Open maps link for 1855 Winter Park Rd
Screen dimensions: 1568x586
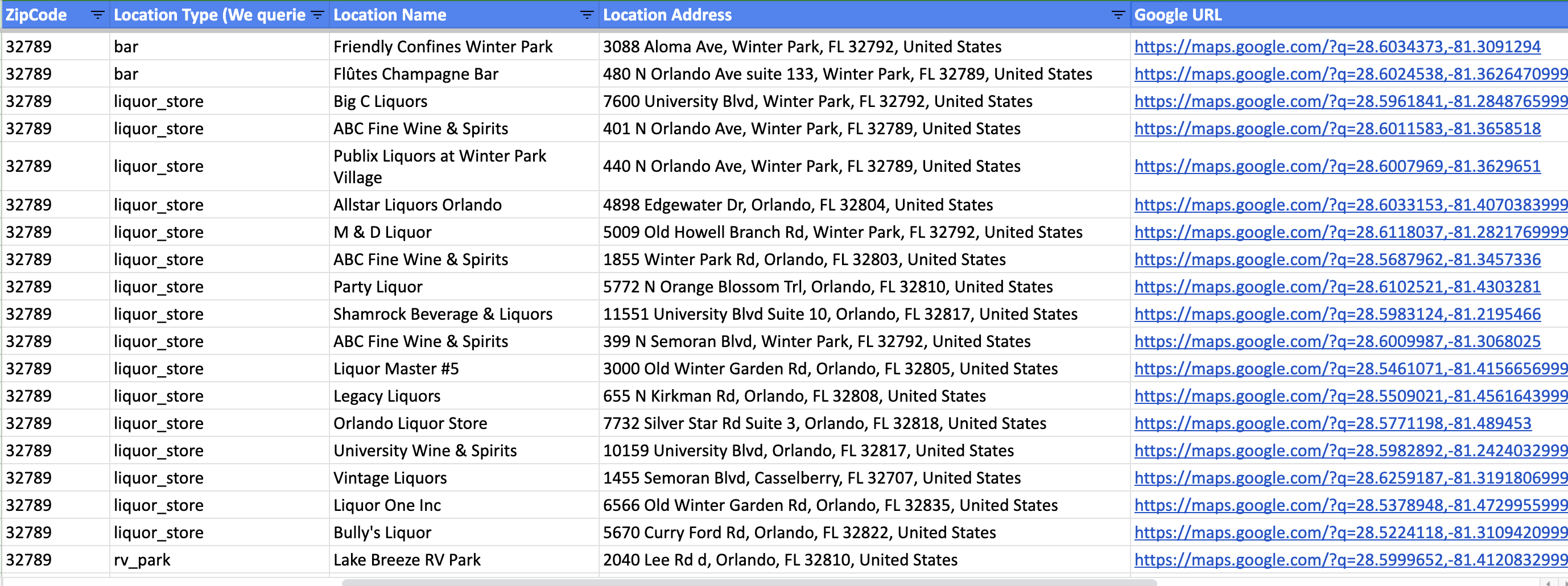click(1338, 260)
